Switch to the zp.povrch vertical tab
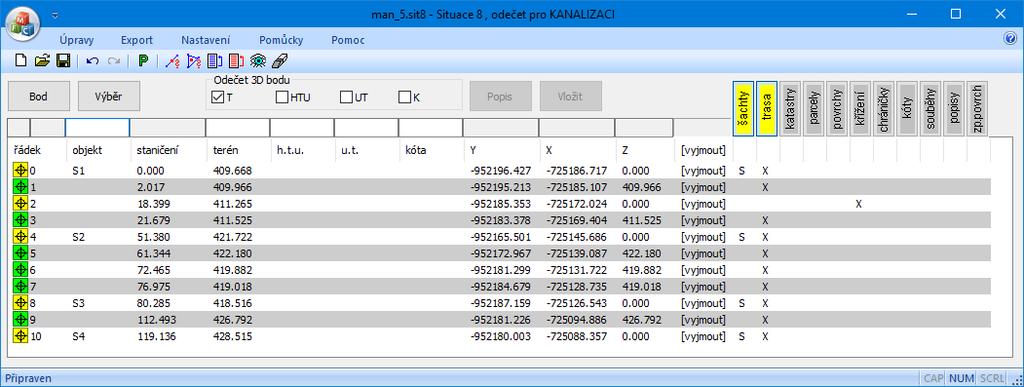The image size is (1024, 387). (978, 109)
